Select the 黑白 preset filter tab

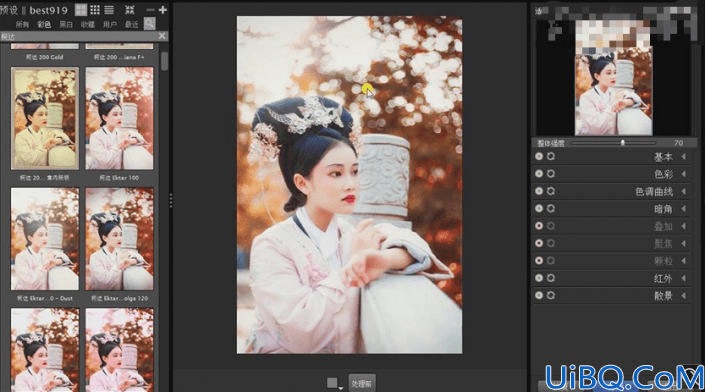tap(66, 24)
